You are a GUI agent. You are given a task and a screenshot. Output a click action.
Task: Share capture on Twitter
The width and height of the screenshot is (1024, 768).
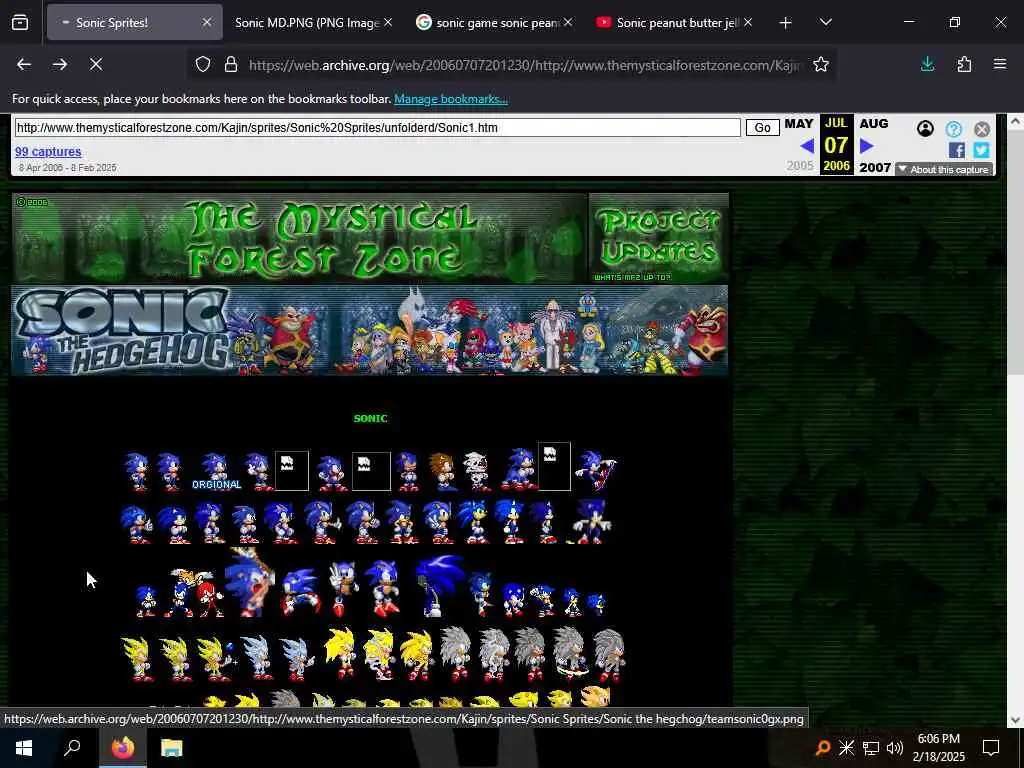coord(981,150)
